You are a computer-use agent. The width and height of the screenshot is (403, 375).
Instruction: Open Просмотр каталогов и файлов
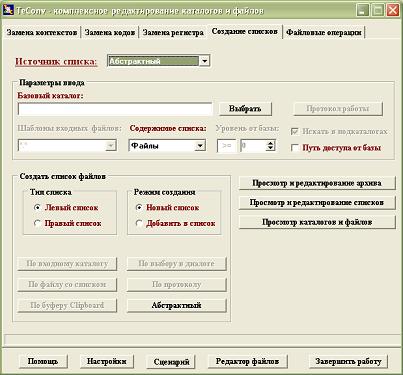click(317, 222)
